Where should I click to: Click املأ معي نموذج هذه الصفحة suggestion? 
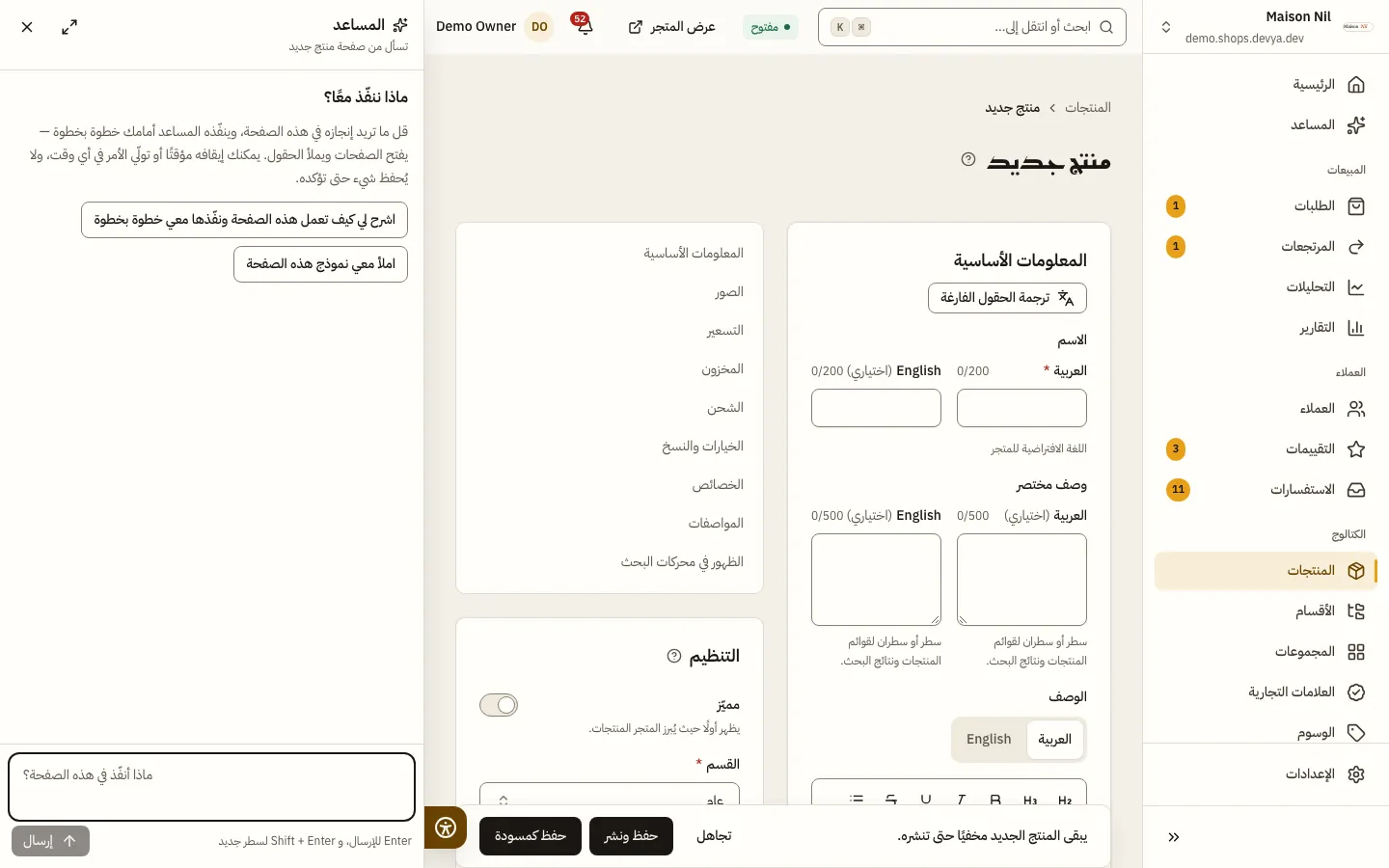click(320, 264)
